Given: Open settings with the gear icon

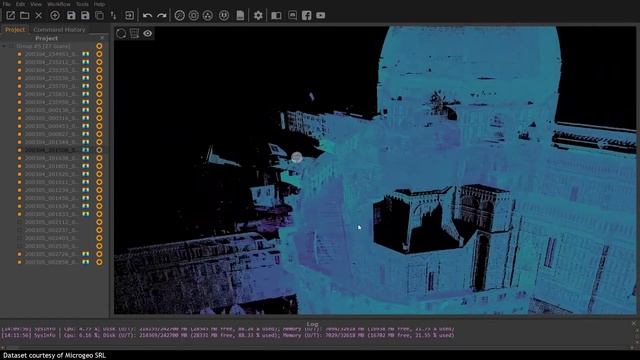Looking at the screenshot, I should [258, 16].
